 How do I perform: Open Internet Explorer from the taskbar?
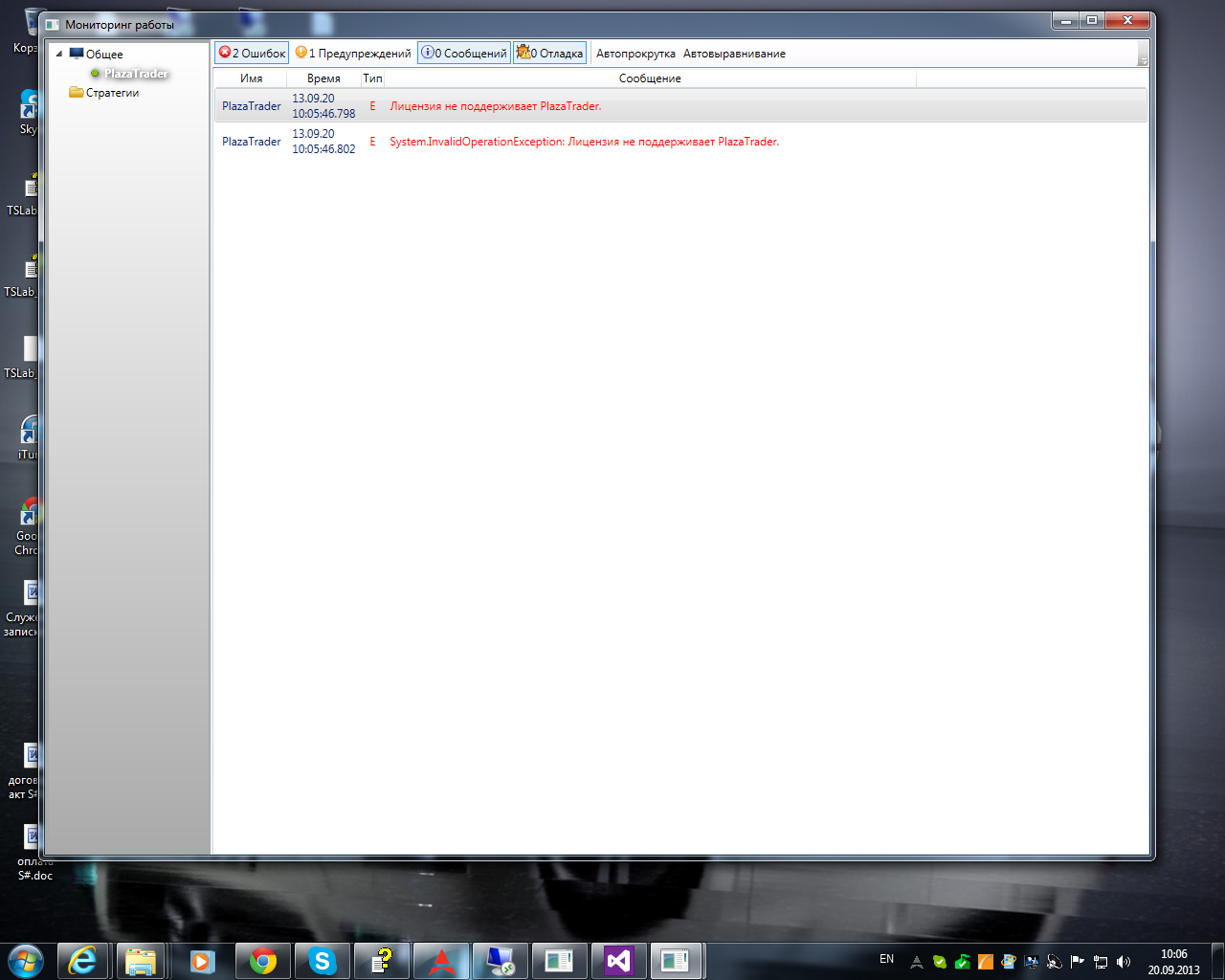click(x=83, y=961)
